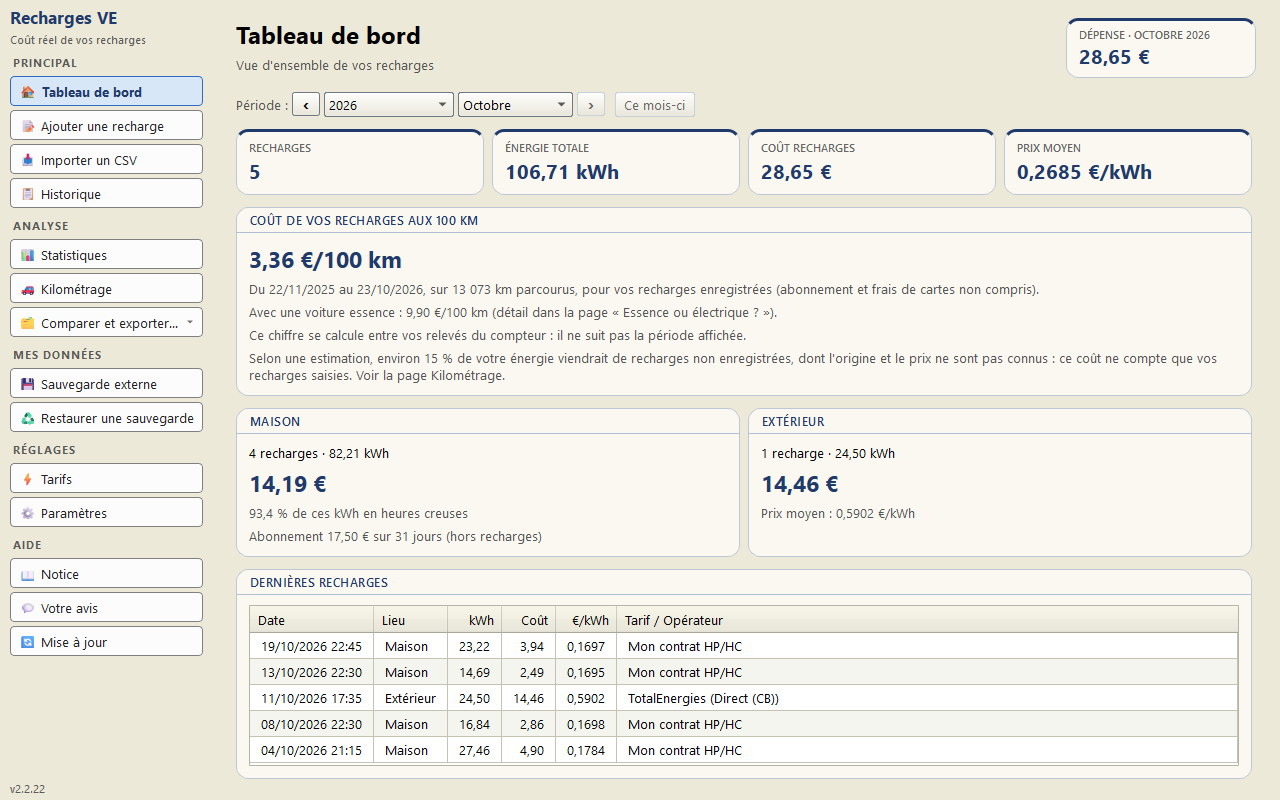Select the 04/10/2026 21:15 recharge row

point(744,750)
